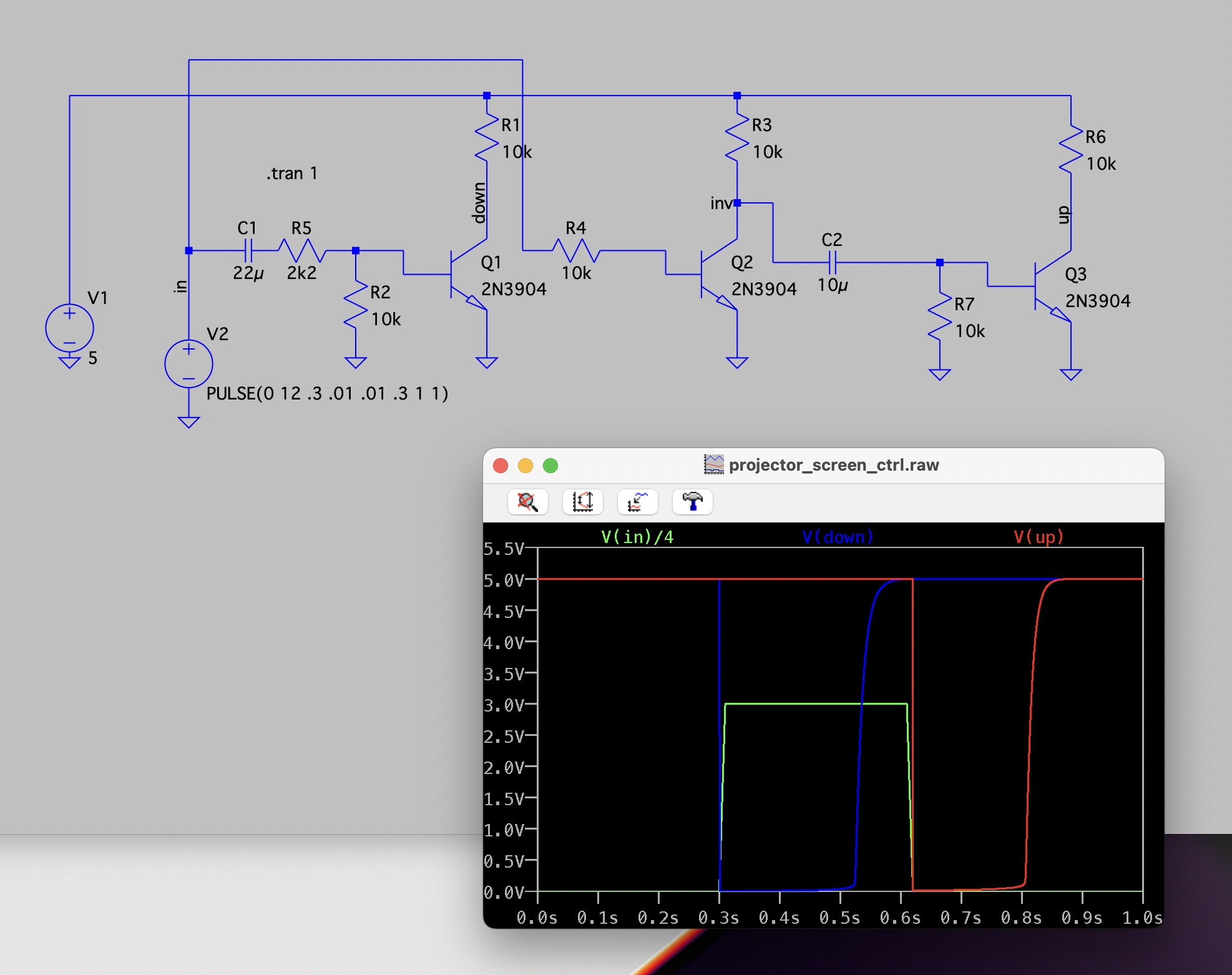Select capacitor C2 symbol
Screen dimensions: 1232x975
[832, 263]
